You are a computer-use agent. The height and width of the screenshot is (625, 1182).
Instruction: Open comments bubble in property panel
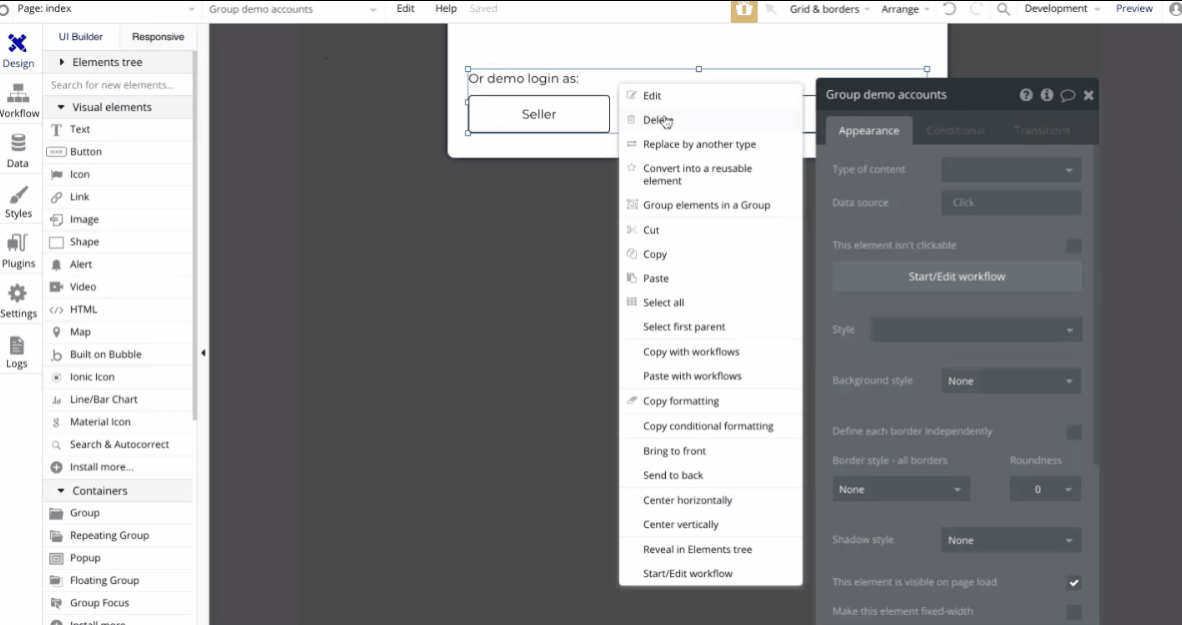tap(1067, 95)
